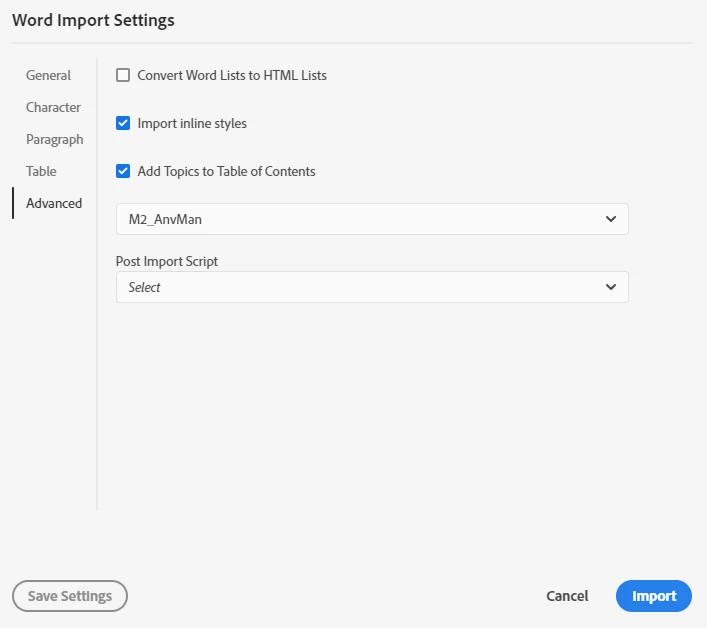Click the blue Import button
This screenshot has height=628, width=707.
(x=654, y=596)
